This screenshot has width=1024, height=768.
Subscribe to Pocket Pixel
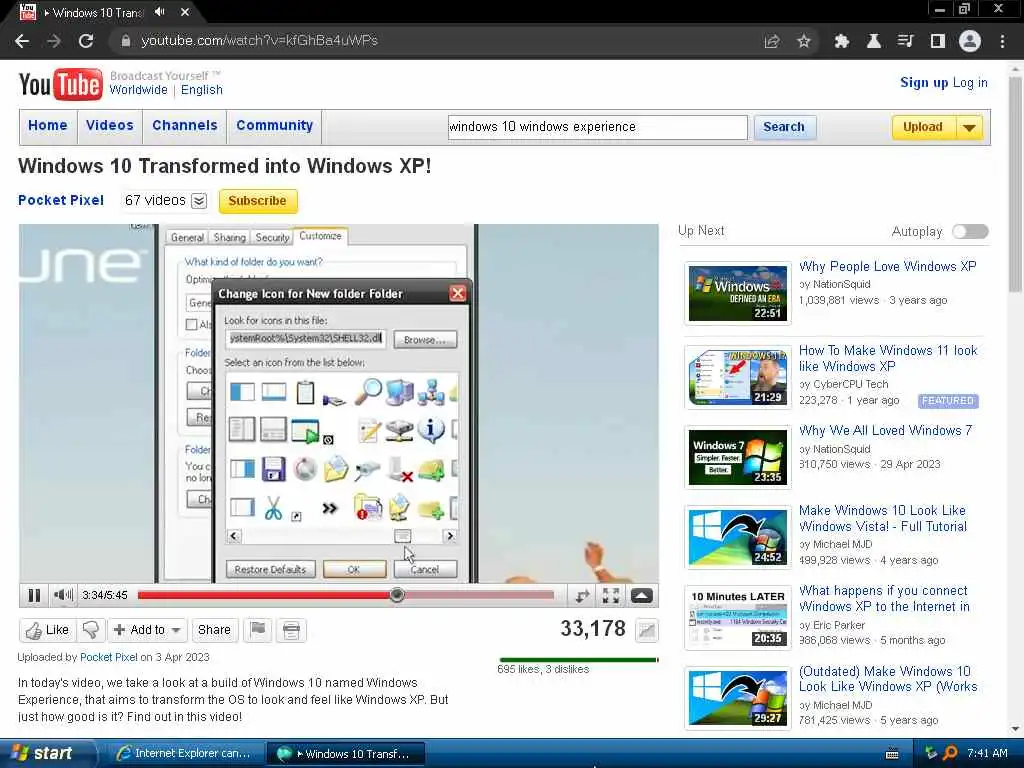[x=258, y=200]
